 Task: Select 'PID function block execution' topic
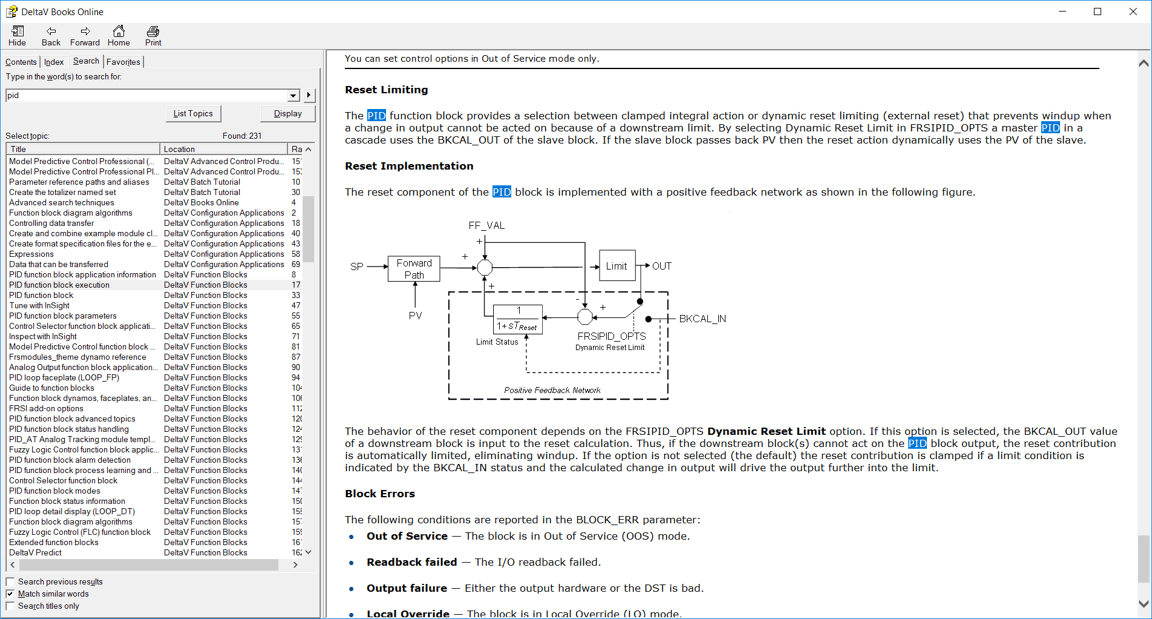tap(59, 285)
